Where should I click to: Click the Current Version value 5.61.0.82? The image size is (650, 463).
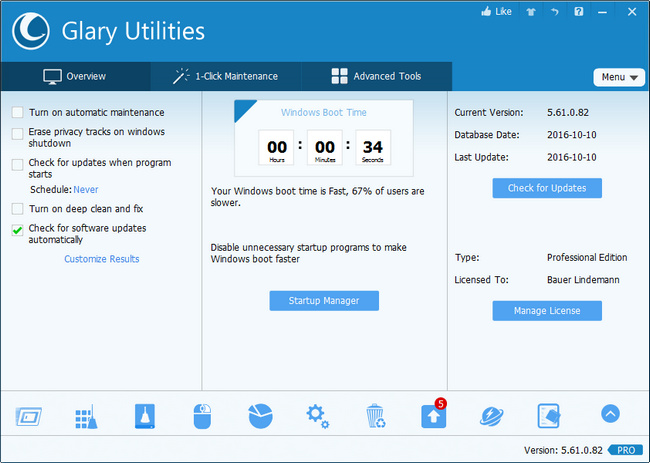coord(568,112)
